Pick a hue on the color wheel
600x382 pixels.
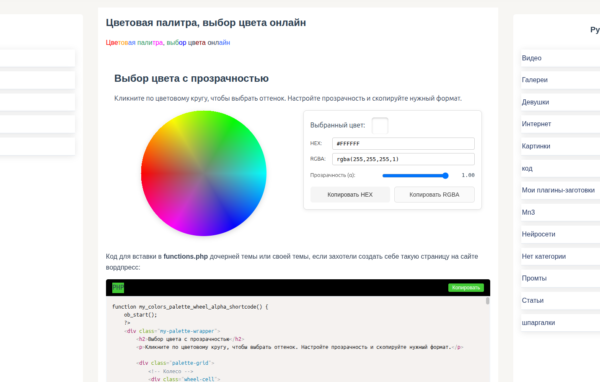(204, 173)
